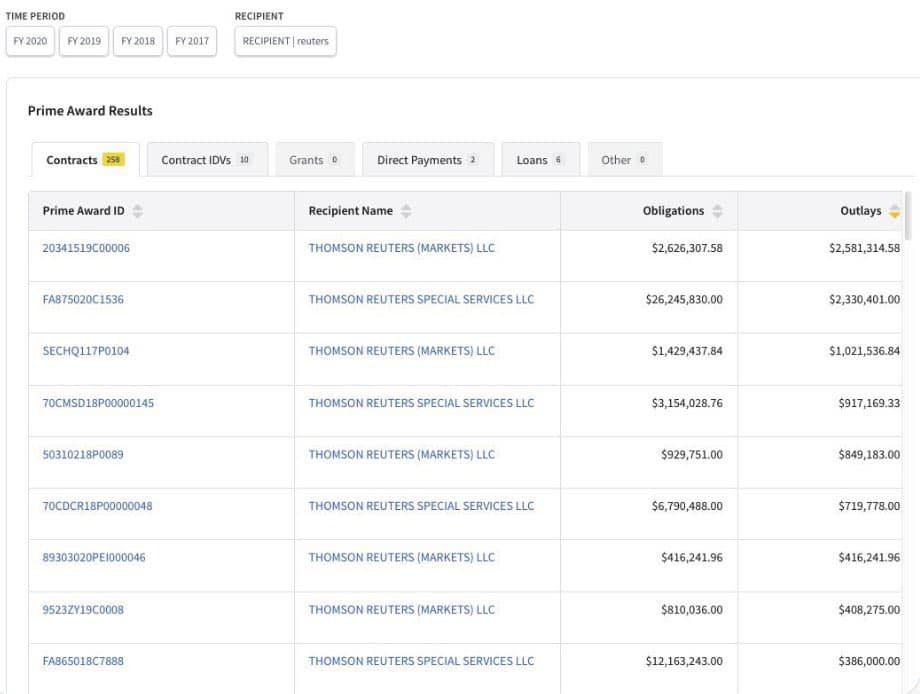Switch to the Other tab

625,160
